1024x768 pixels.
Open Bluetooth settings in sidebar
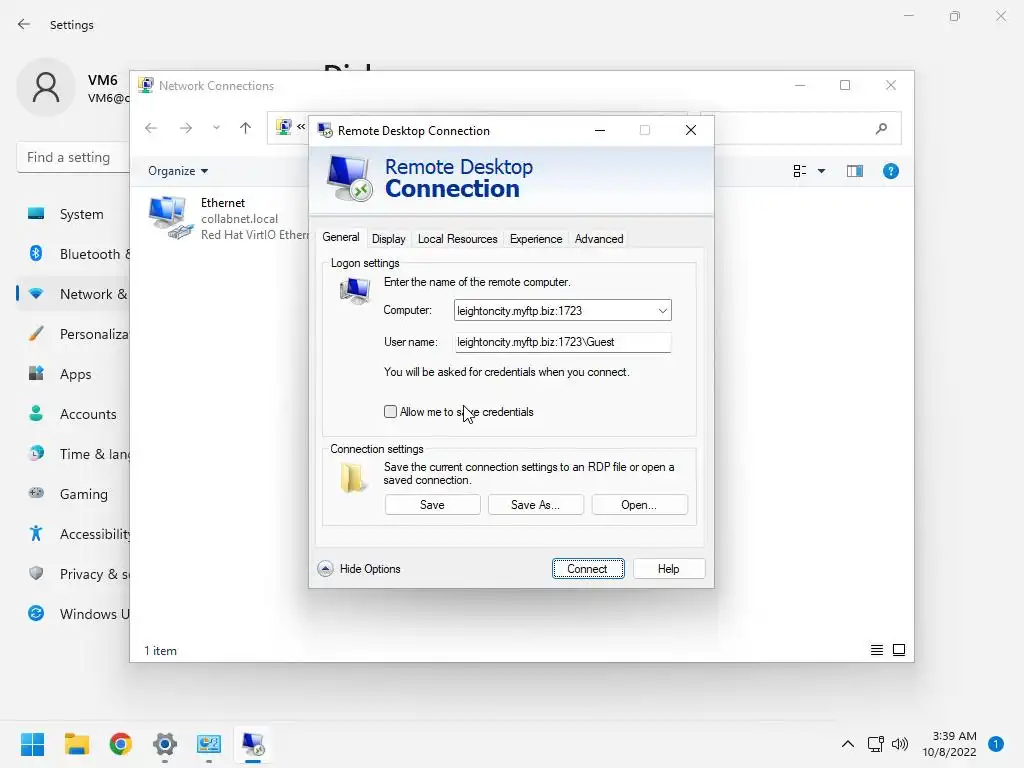coord(73,254)
